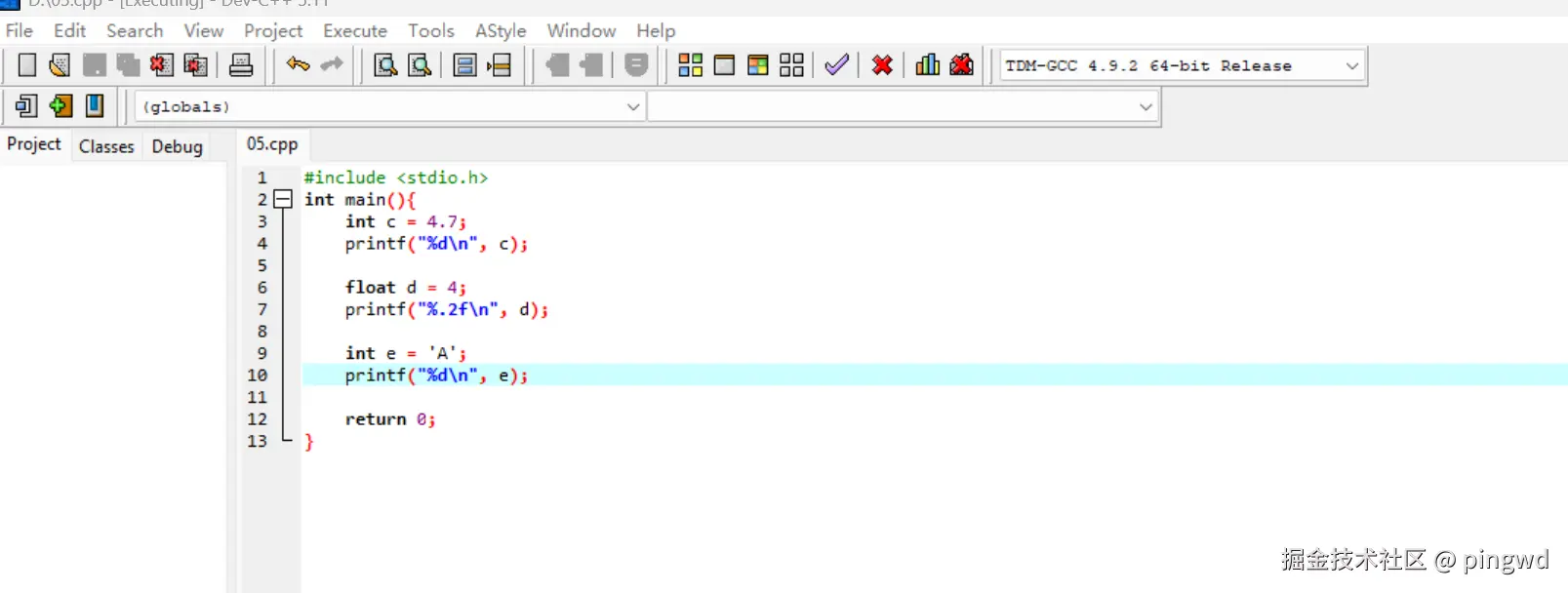The image size is (1568, 593).
Task: Undo the last edit
Action: [x=299, y=65]
